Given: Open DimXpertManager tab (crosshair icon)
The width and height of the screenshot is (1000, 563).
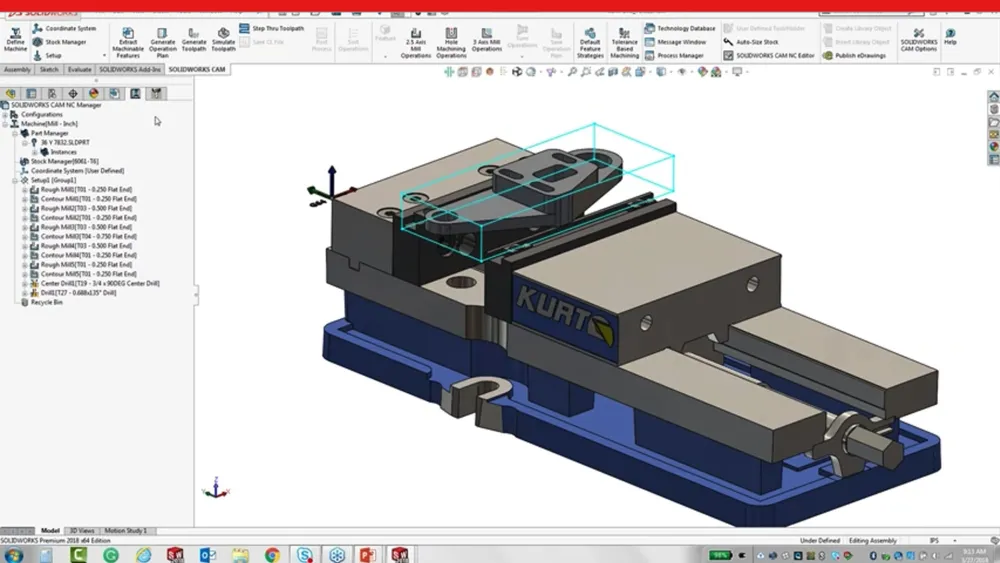Looking at the screenshot, I should tap(73, 94).
